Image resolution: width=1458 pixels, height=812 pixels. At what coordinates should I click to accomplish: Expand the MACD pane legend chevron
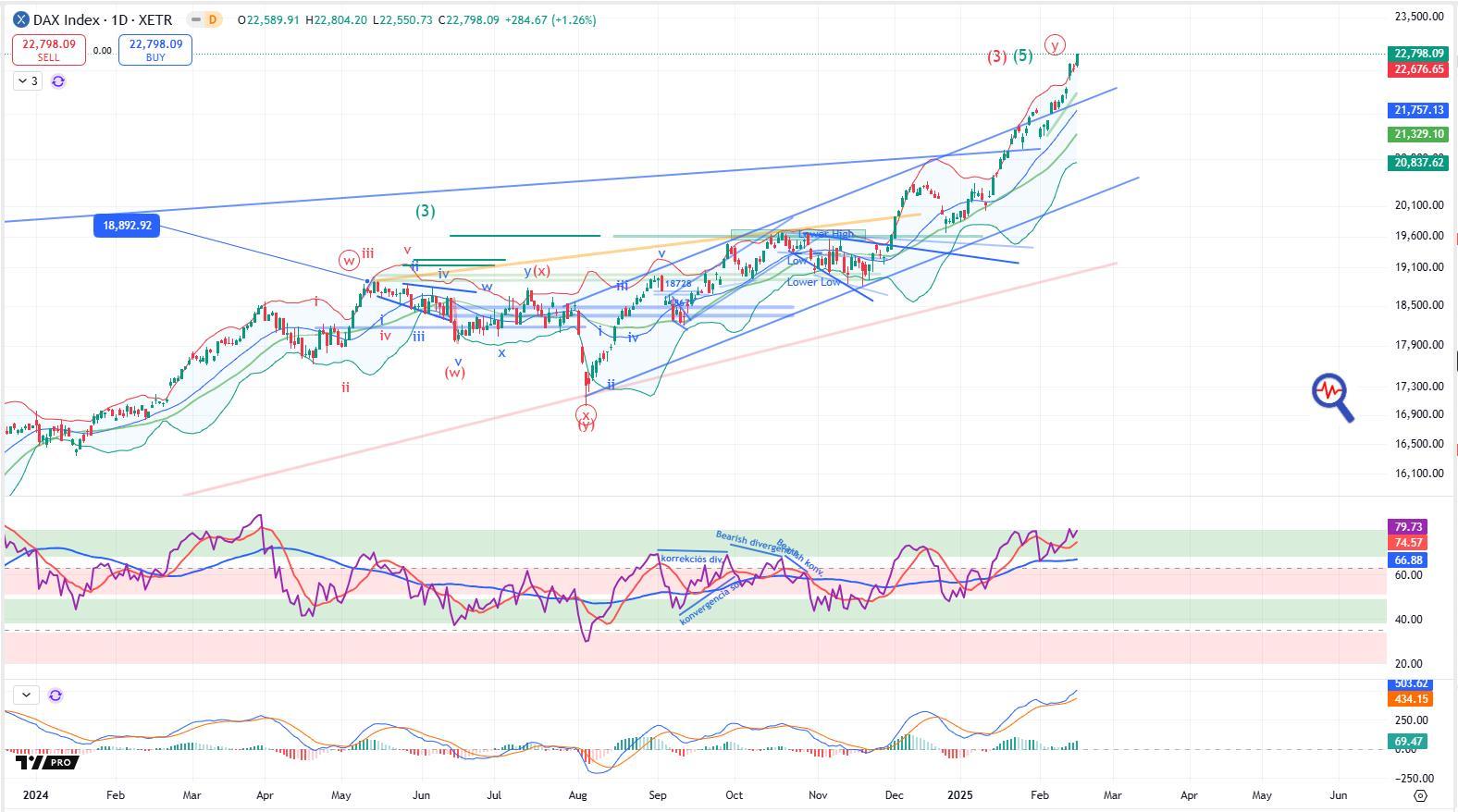coord(26,695)
